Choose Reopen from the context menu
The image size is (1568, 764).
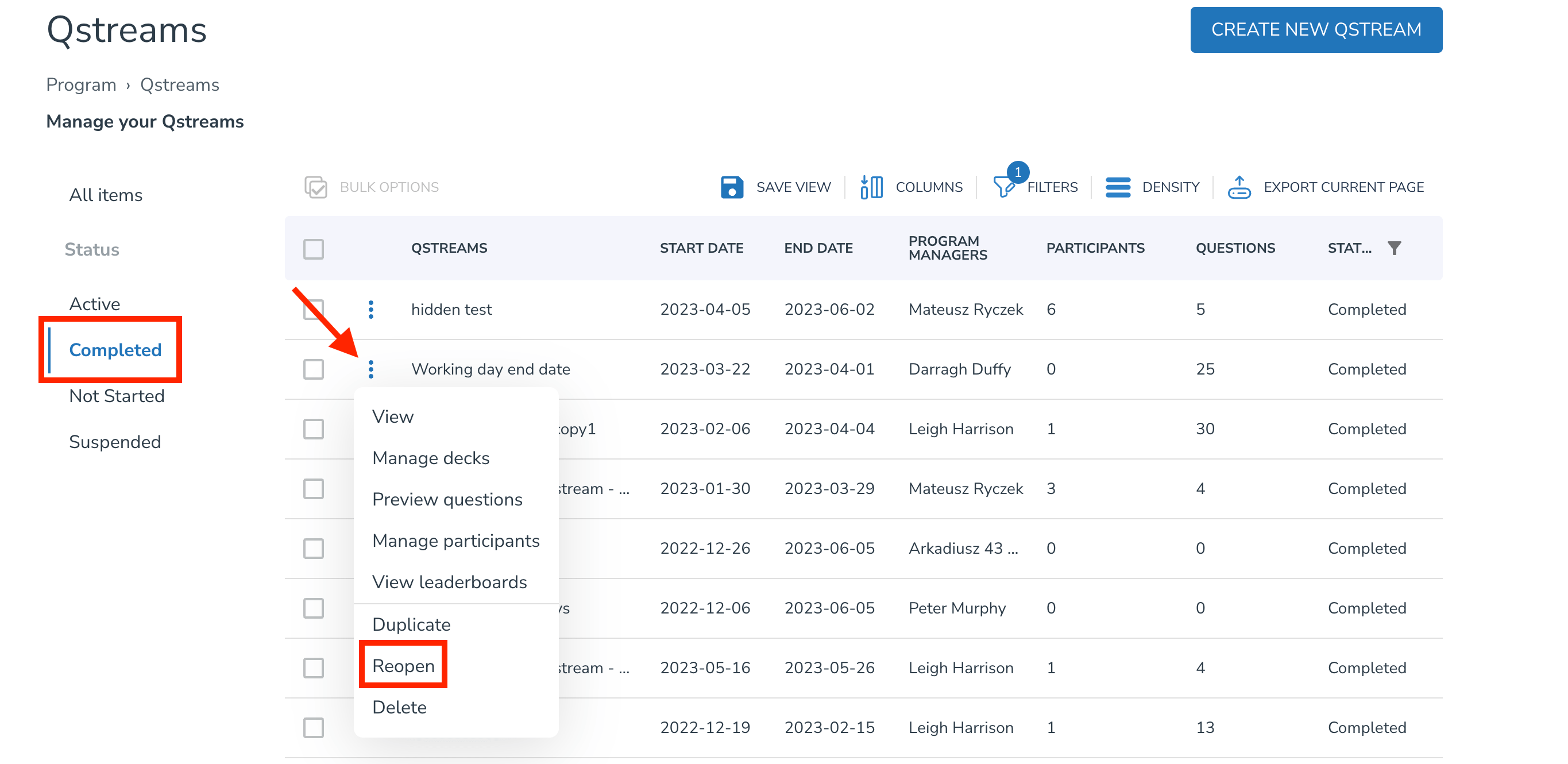[x=403, y=665]
